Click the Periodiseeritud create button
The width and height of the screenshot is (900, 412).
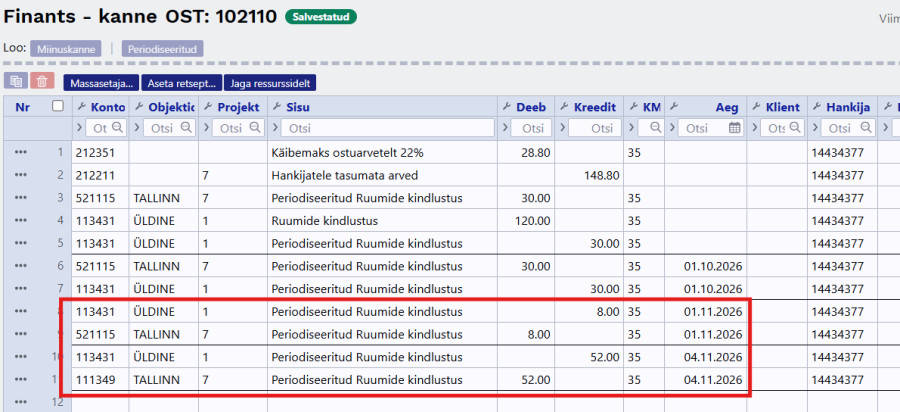[x=162, y=49]
